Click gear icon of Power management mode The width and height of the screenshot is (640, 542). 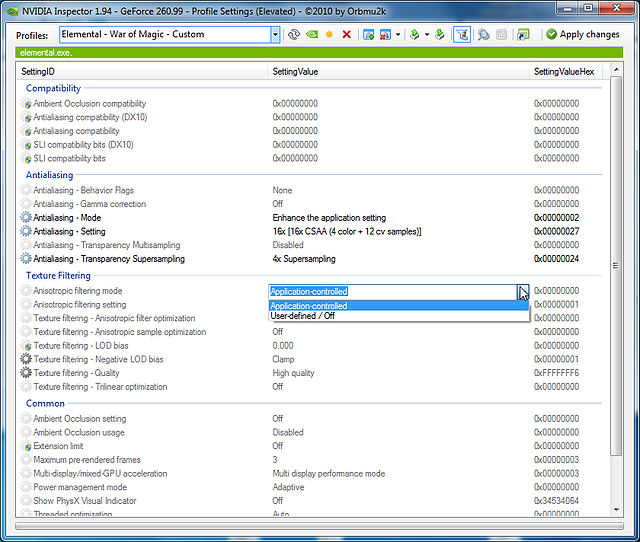tap(26, 487)
